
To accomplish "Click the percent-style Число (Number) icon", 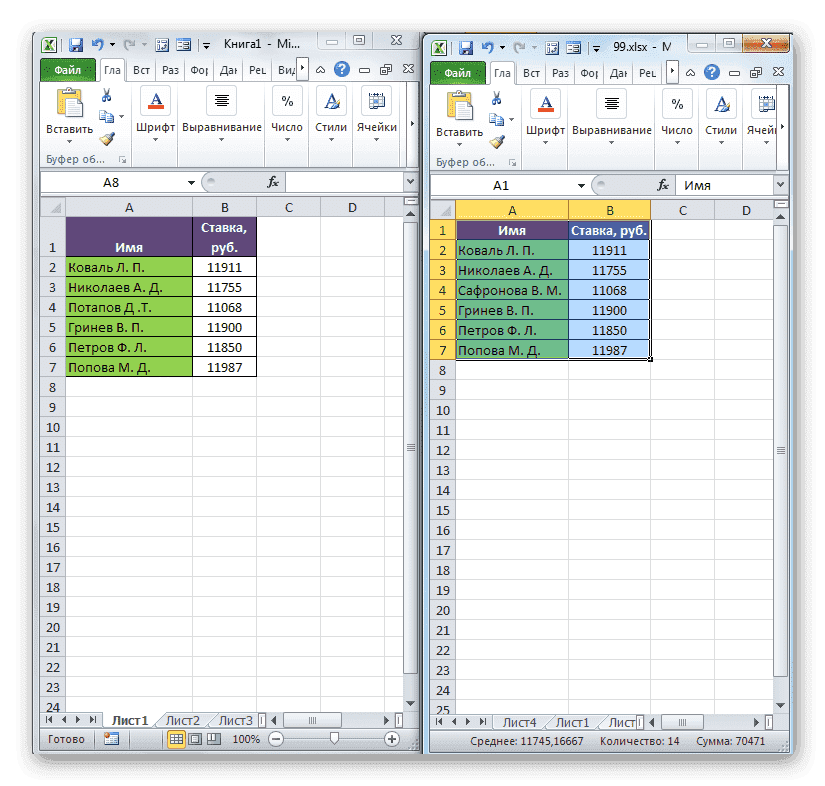I will [x=287, y=99].
